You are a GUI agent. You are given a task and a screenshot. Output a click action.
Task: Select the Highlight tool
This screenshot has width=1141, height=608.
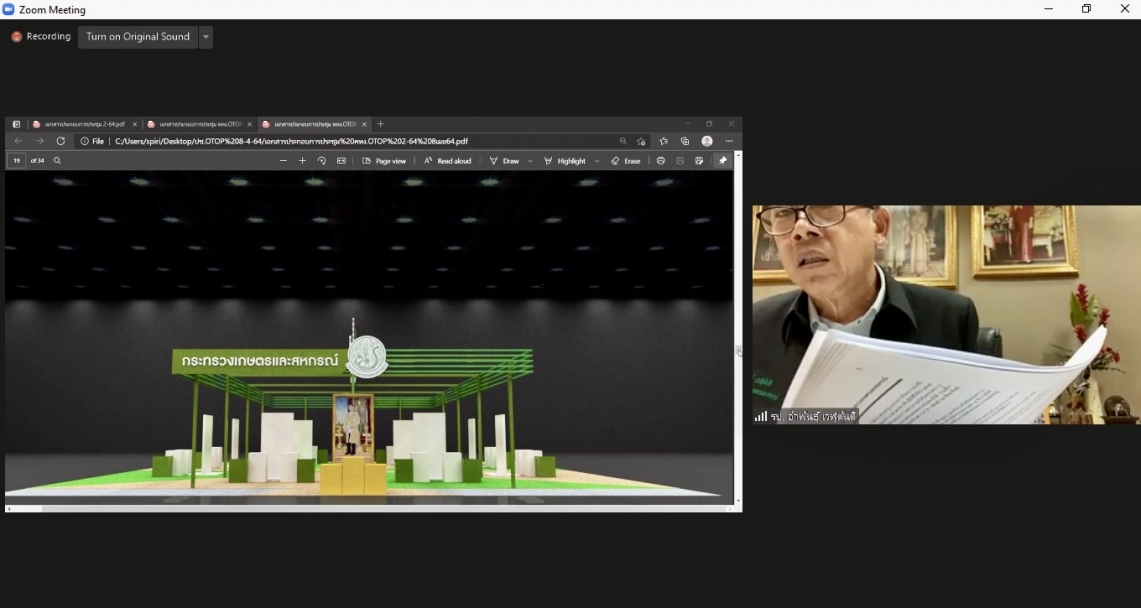tap(565, 161)
